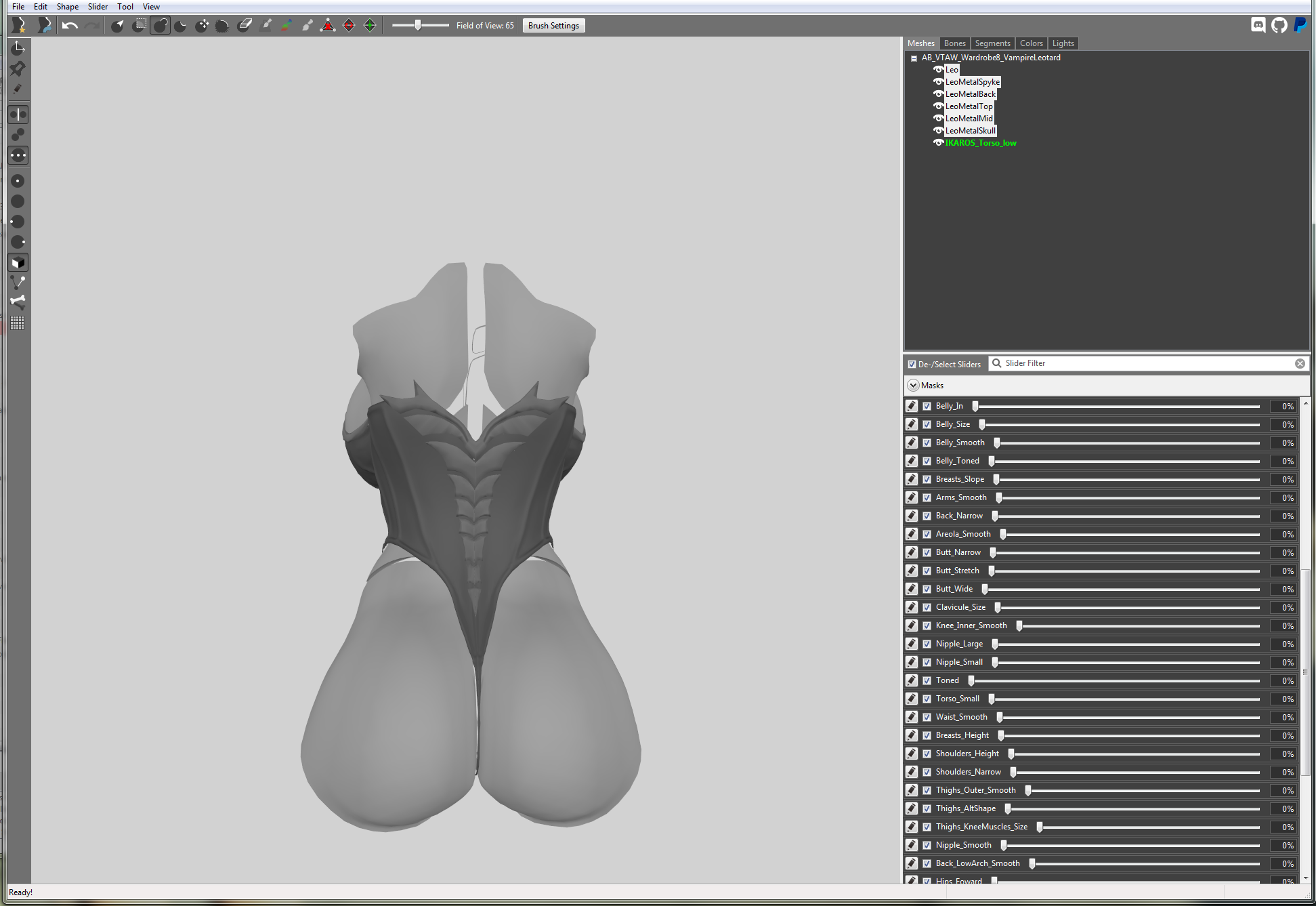Open Brush Settings
The image size is (1316, 906).
(553, 26)
